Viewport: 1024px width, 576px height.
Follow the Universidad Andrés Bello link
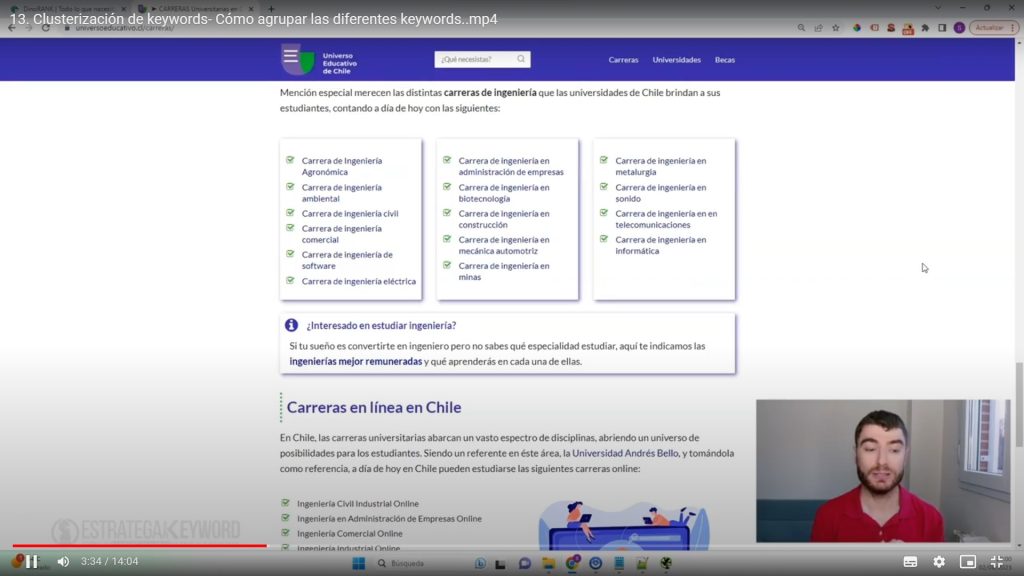click(625, 453)
